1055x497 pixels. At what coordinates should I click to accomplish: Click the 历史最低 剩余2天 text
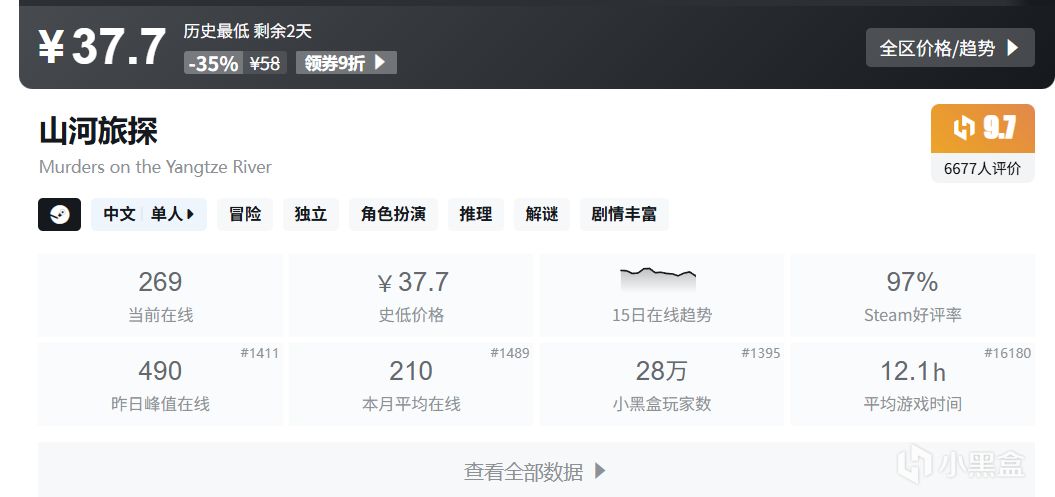point(248,31)
